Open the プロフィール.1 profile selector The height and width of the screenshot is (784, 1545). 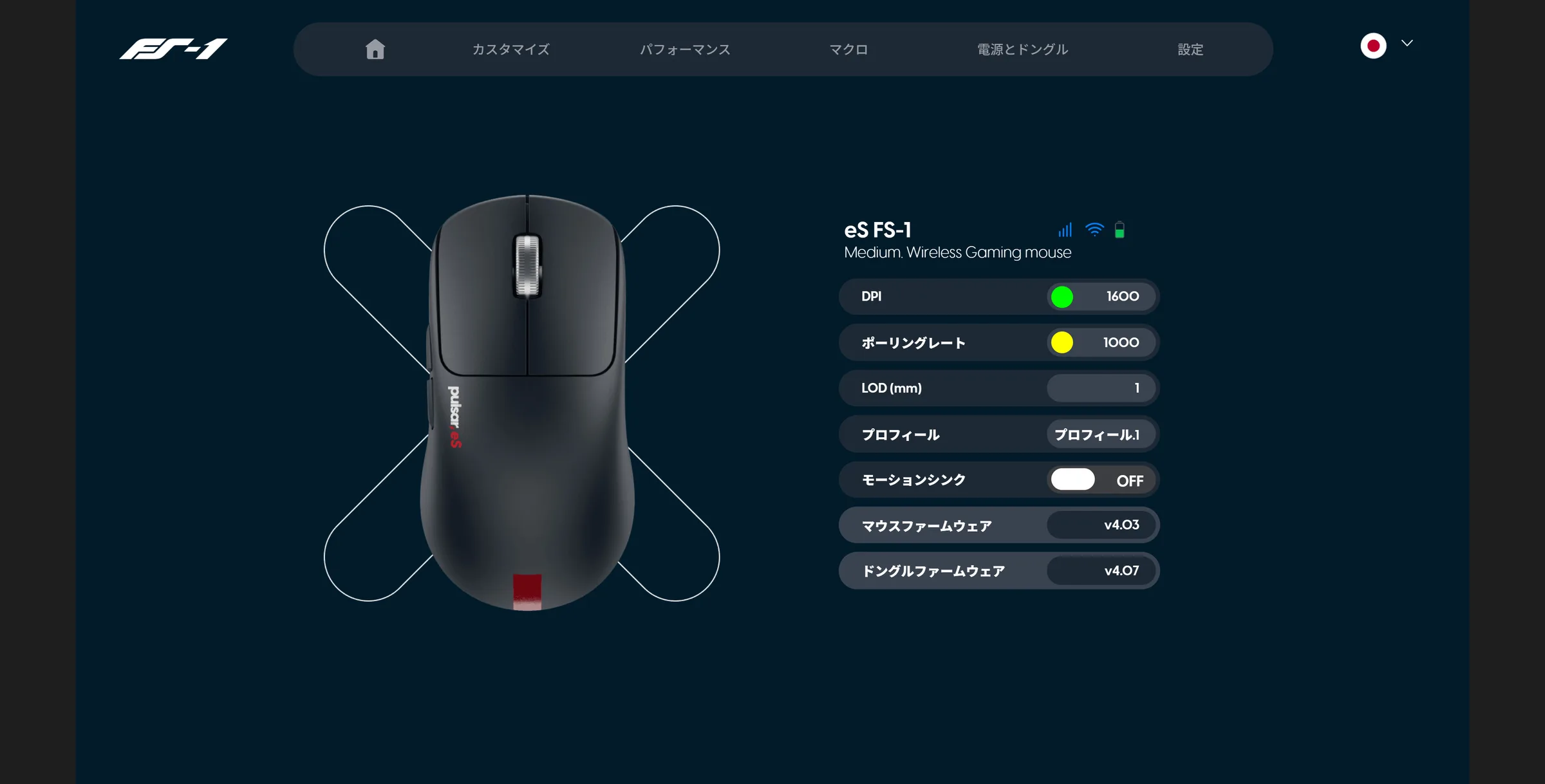pos(1101,434)
